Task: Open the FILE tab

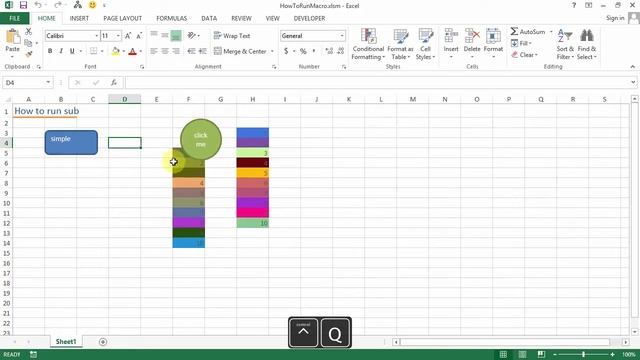Action: (14, 18)
